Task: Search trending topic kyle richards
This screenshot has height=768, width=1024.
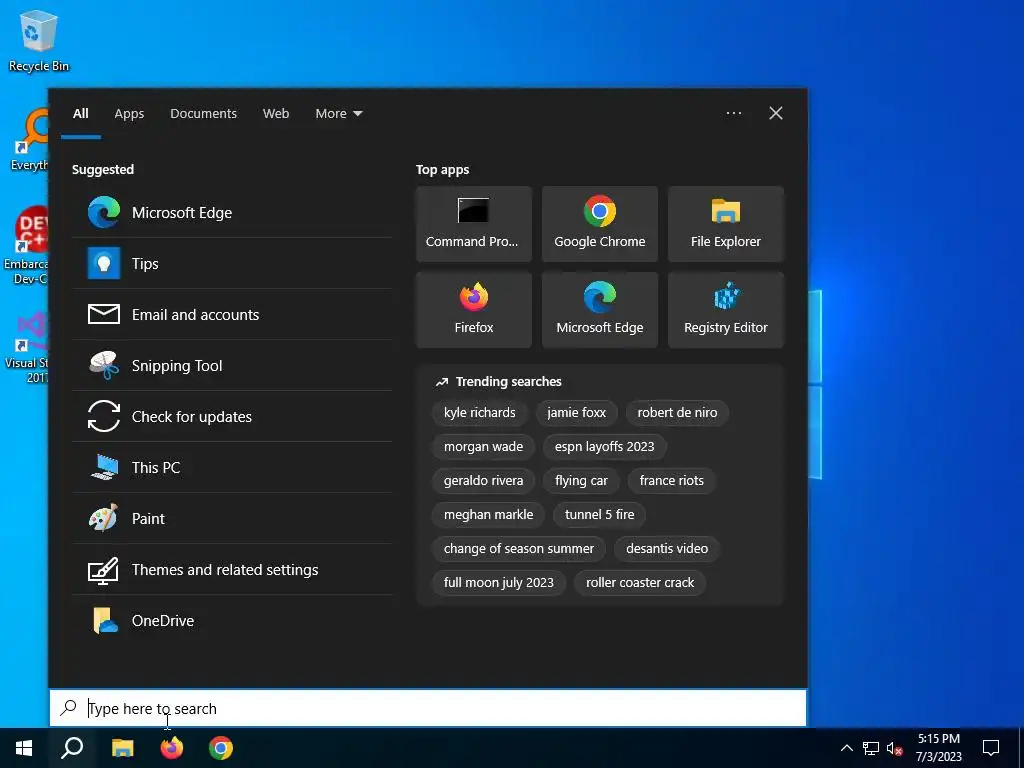Action: pos(479,412)
